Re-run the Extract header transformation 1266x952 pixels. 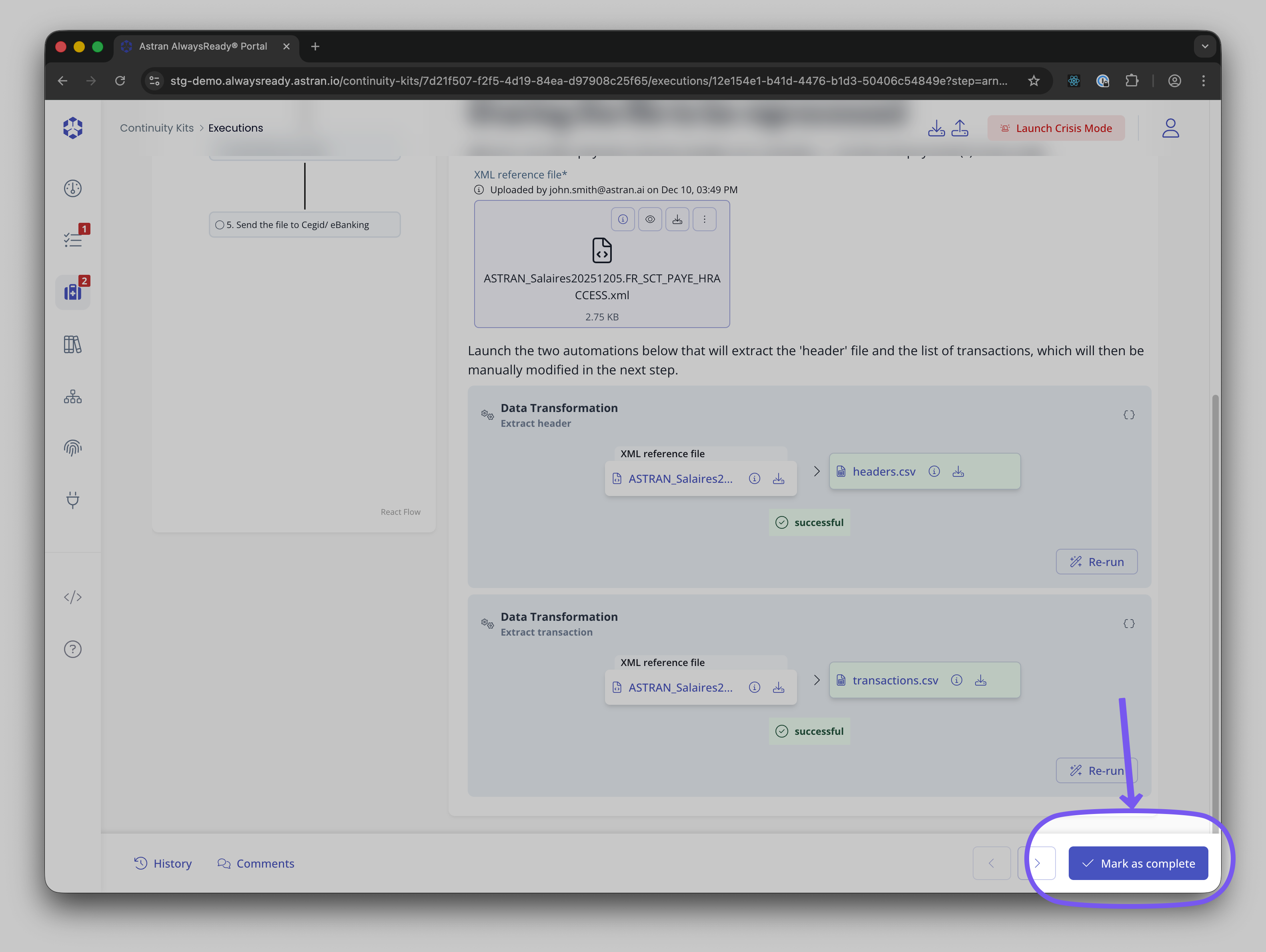pyautogui.click(x=1097, y=562)
